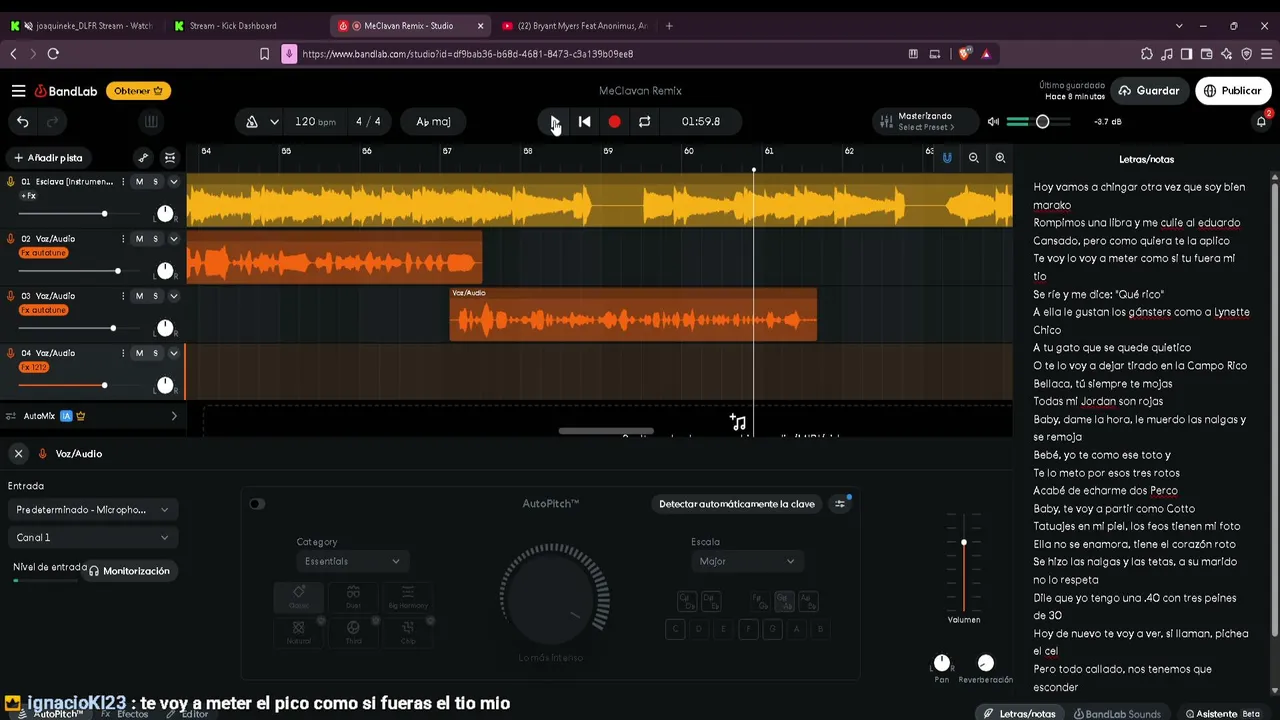Expand track 02 Voz/Audio chevron
Image resolution: width=1280 pixels, height=720 pixels.
pyautogui.click(x=174, y=239)
